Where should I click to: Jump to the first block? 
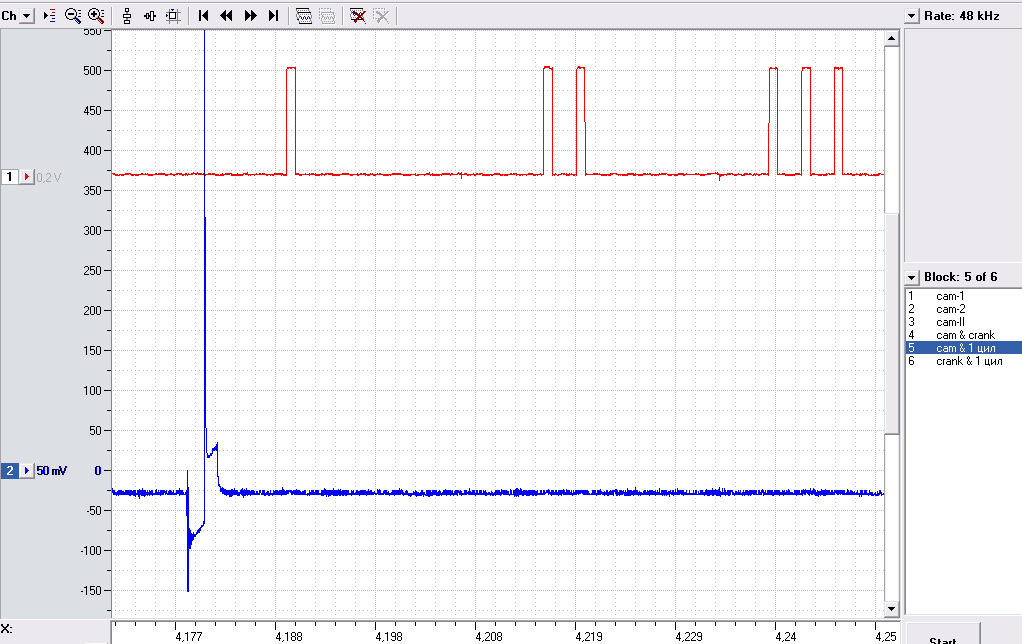point(203,16)
